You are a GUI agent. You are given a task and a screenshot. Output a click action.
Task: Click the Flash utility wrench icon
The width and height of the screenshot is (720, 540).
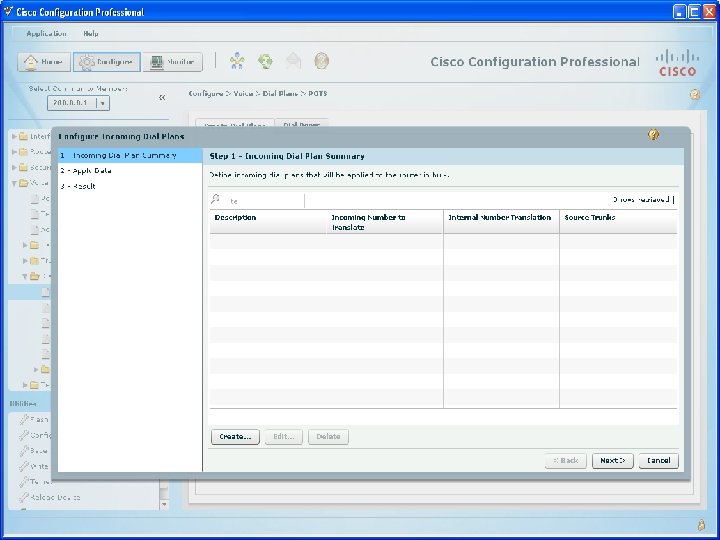[x=24, y=419]
